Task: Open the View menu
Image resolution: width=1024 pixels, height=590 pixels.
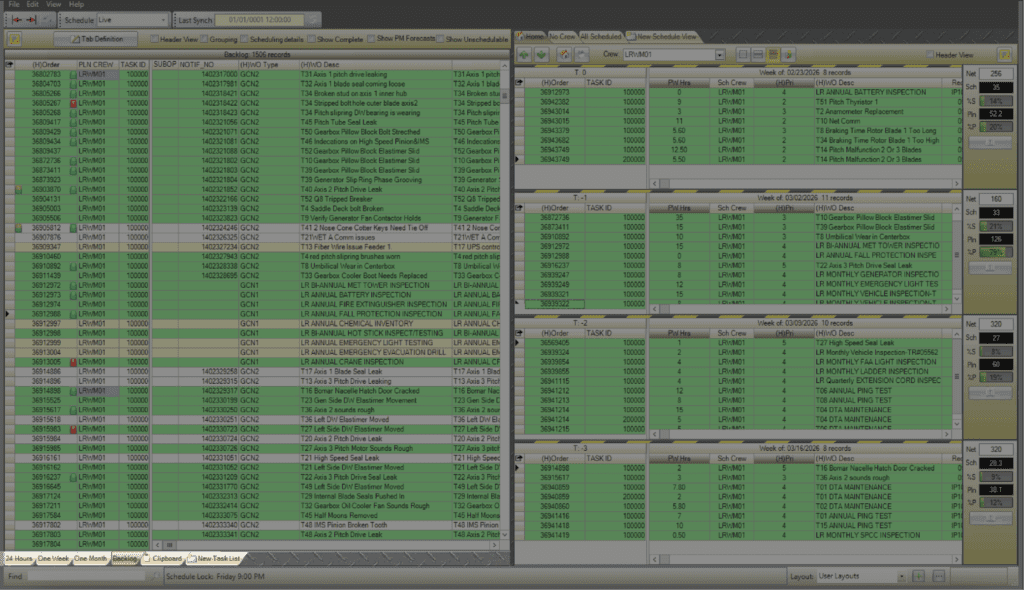Action: tap(54, 5)
